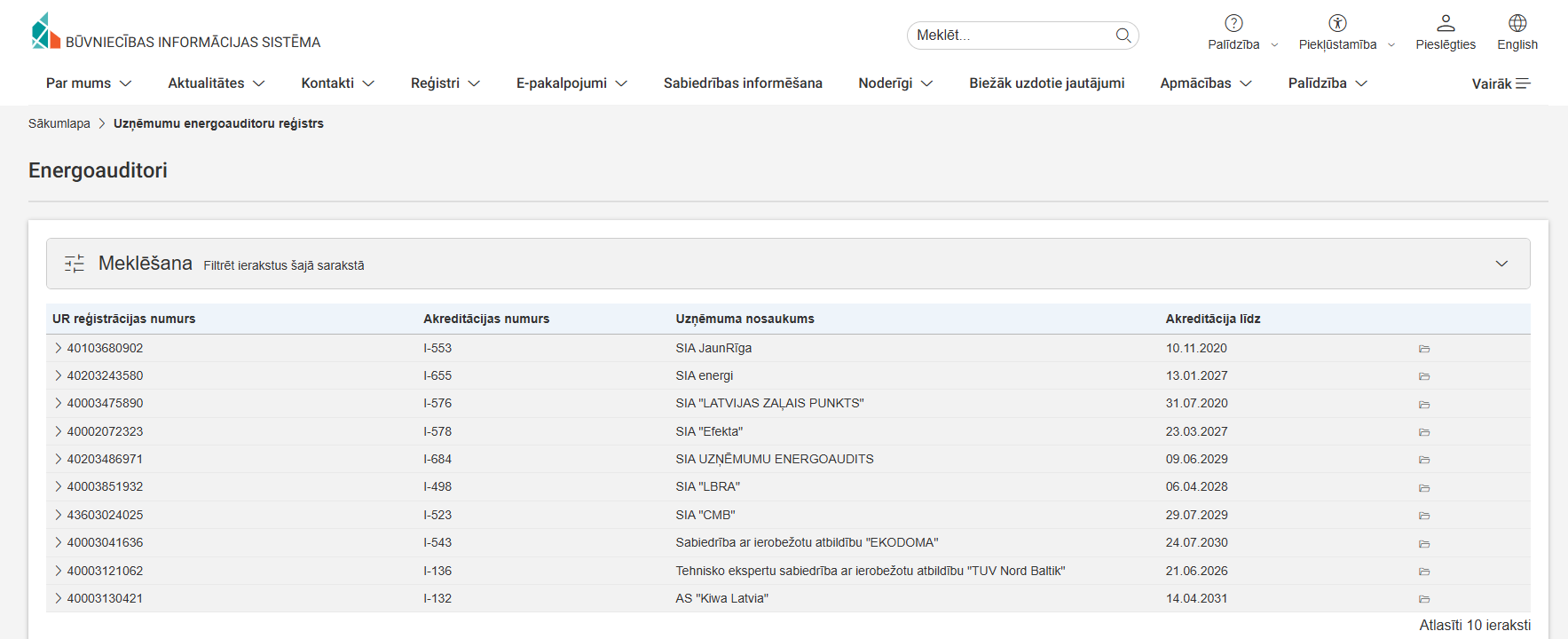Expand row 40003851932 details
Screen dimensions: 1568x639
59,486
